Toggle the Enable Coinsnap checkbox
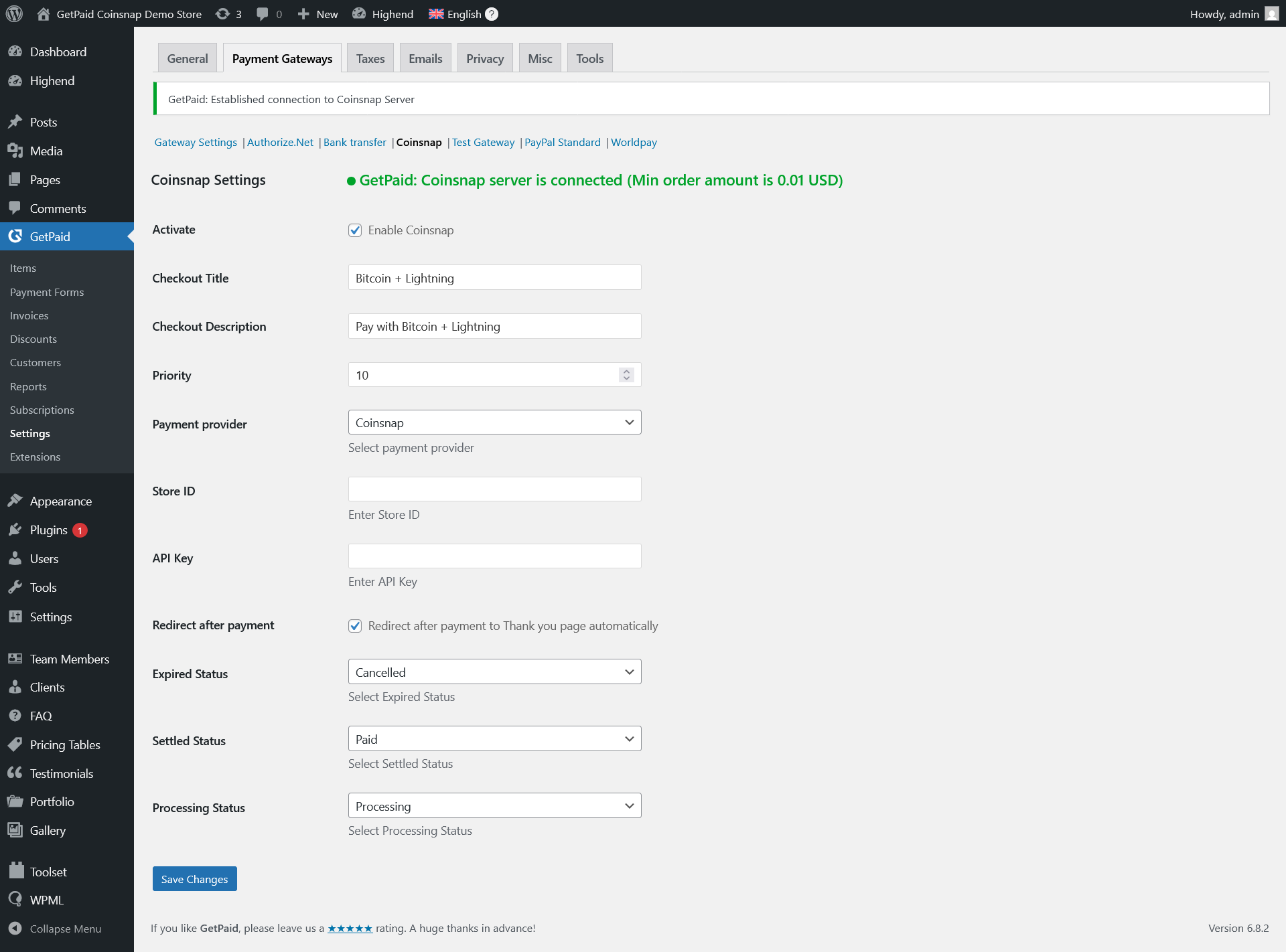This screenshot has width=1286, height=952. [x=355, y=230]
